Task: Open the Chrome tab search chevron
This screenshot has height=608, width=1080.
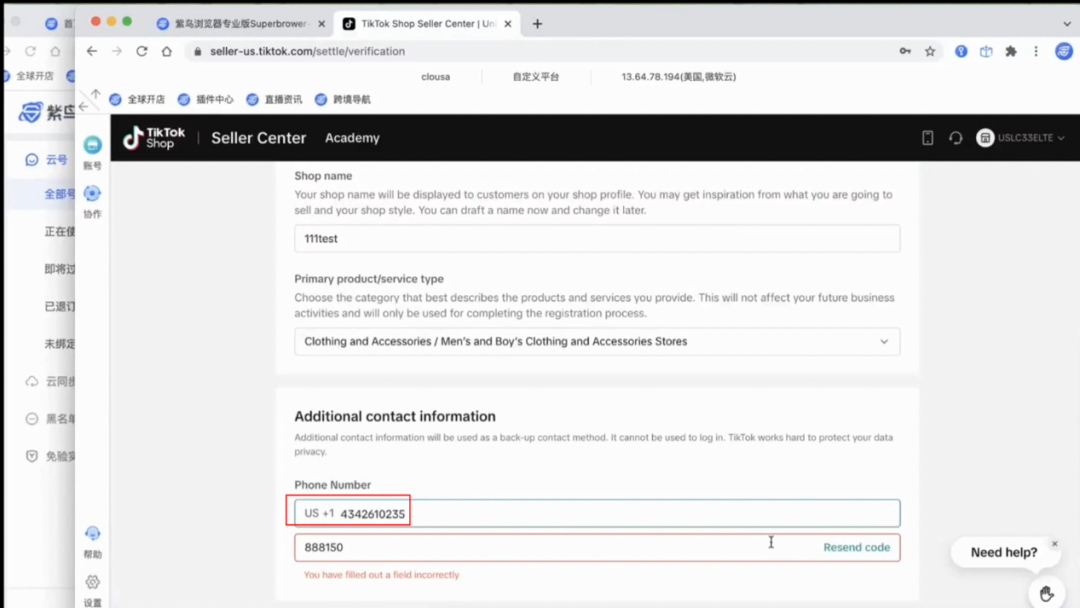Action: (x=1067, y=23)
